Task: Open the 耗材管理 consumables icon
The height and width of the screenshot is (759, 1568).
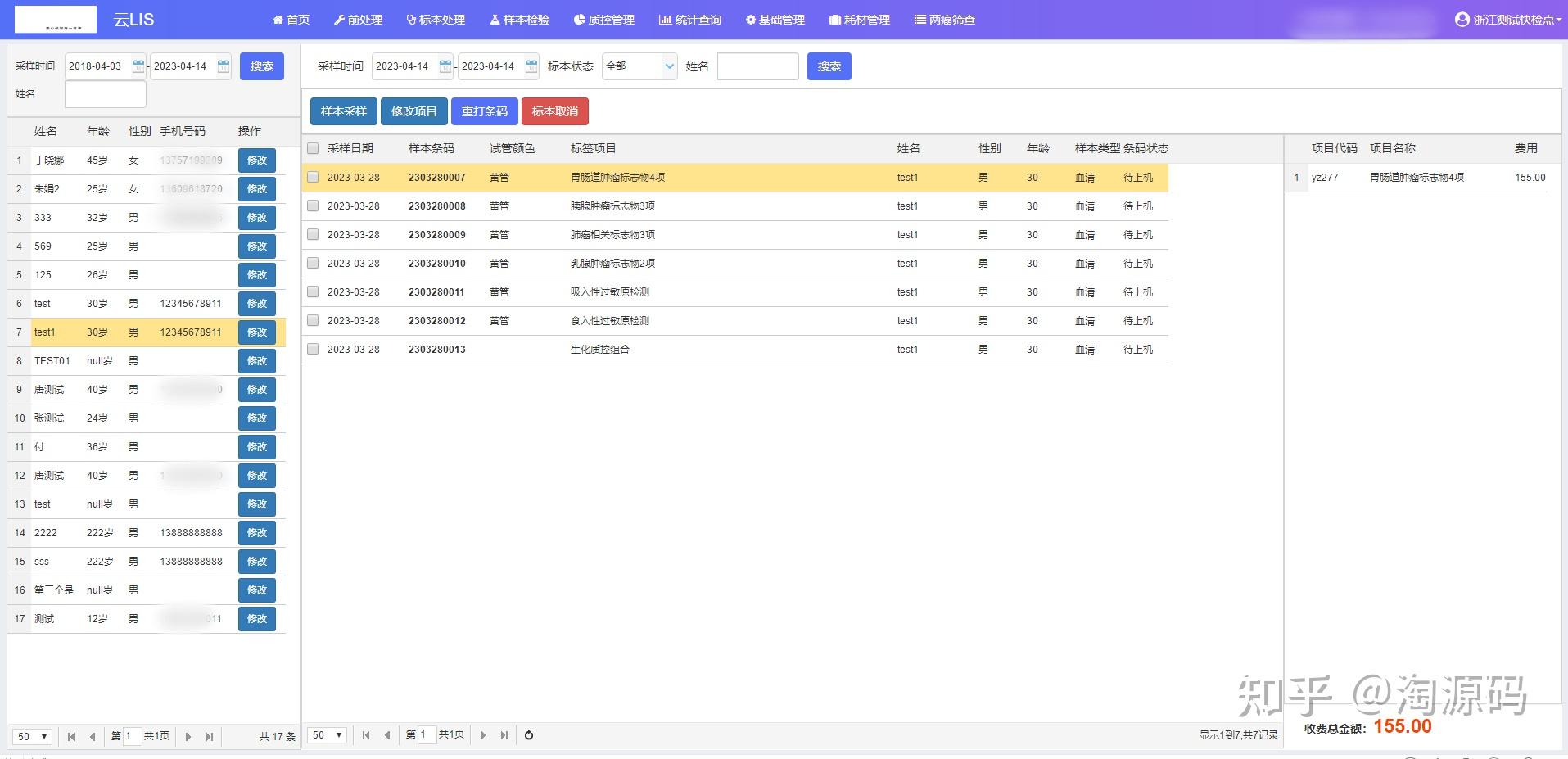Action: tap(834, 19)
